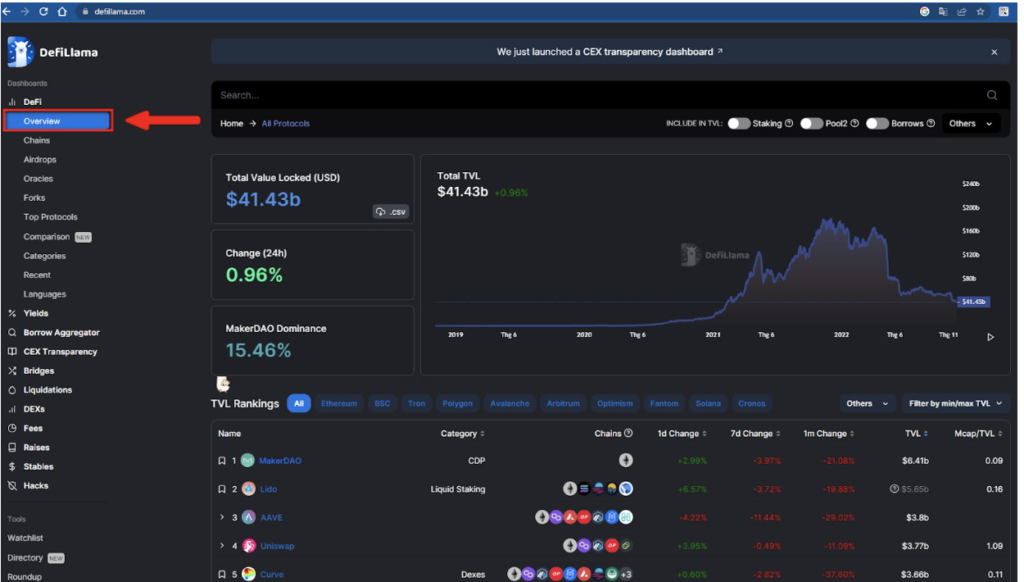Toggle Staking in TVL calculation

[x=739, y=123]
